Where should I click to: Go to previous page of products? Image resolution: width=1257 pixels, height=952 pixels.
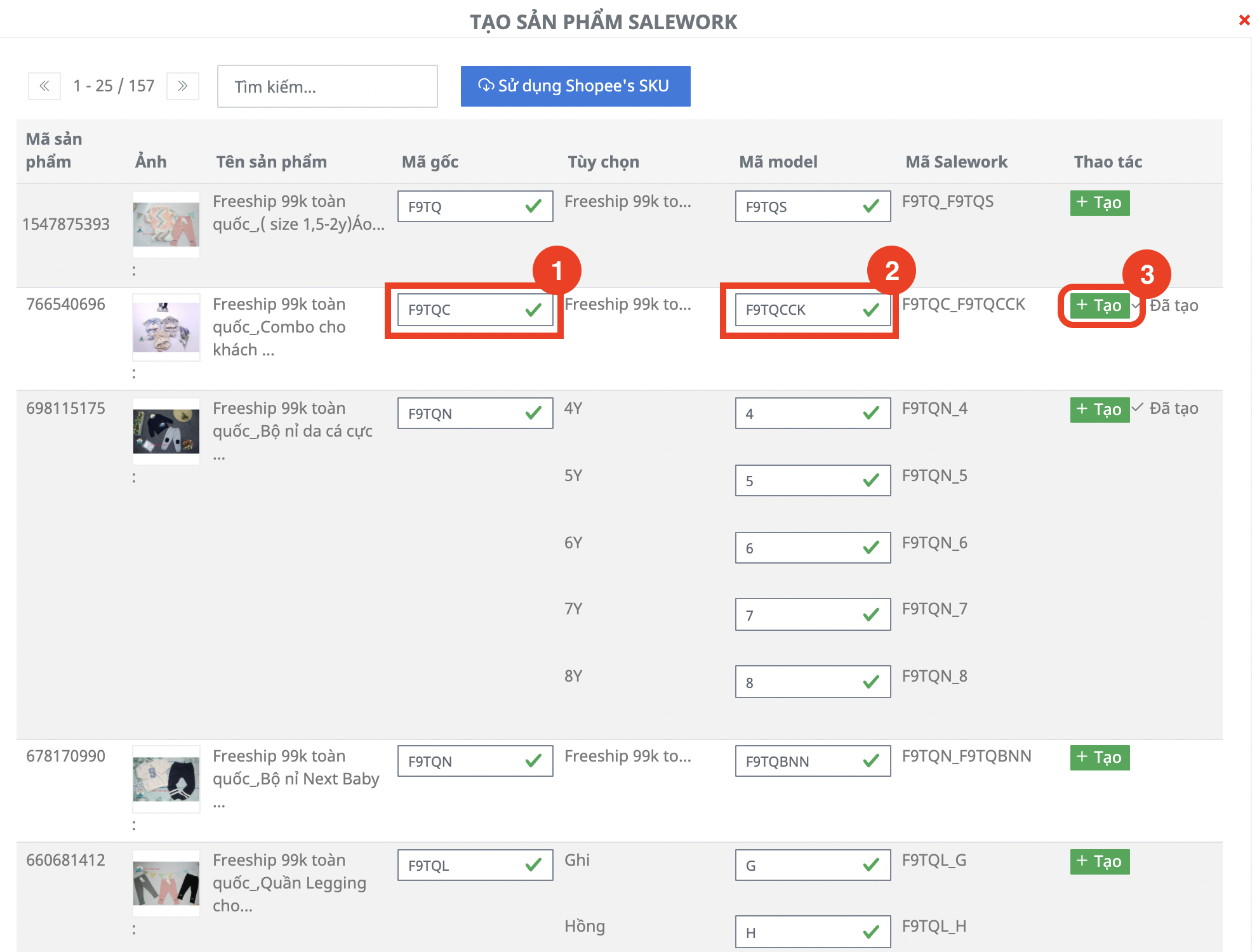pyautogui.click(x=44, y=86)
